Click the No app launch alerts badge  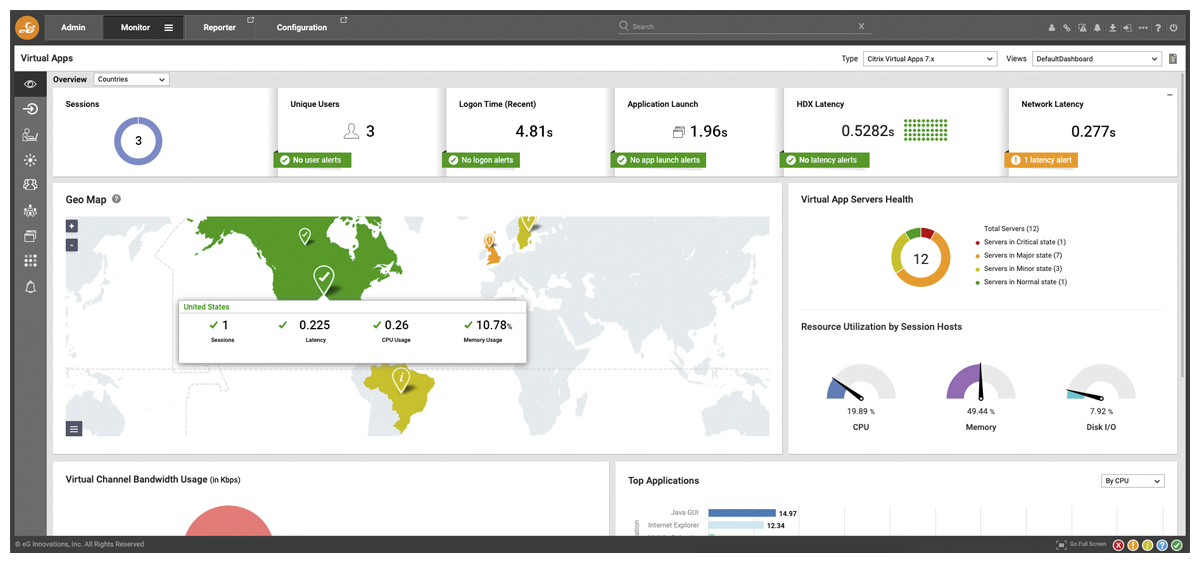pos(658,160)
